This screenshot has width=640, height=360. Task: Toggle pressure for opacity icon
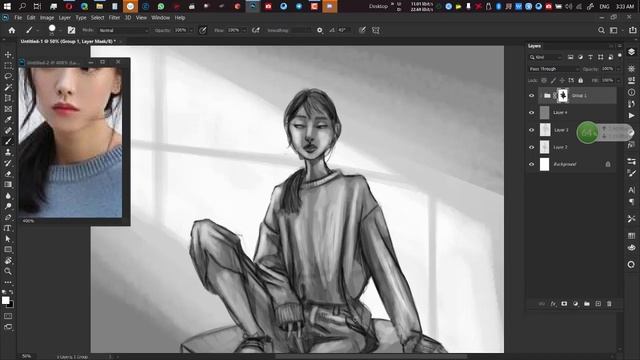click(203, 30)
